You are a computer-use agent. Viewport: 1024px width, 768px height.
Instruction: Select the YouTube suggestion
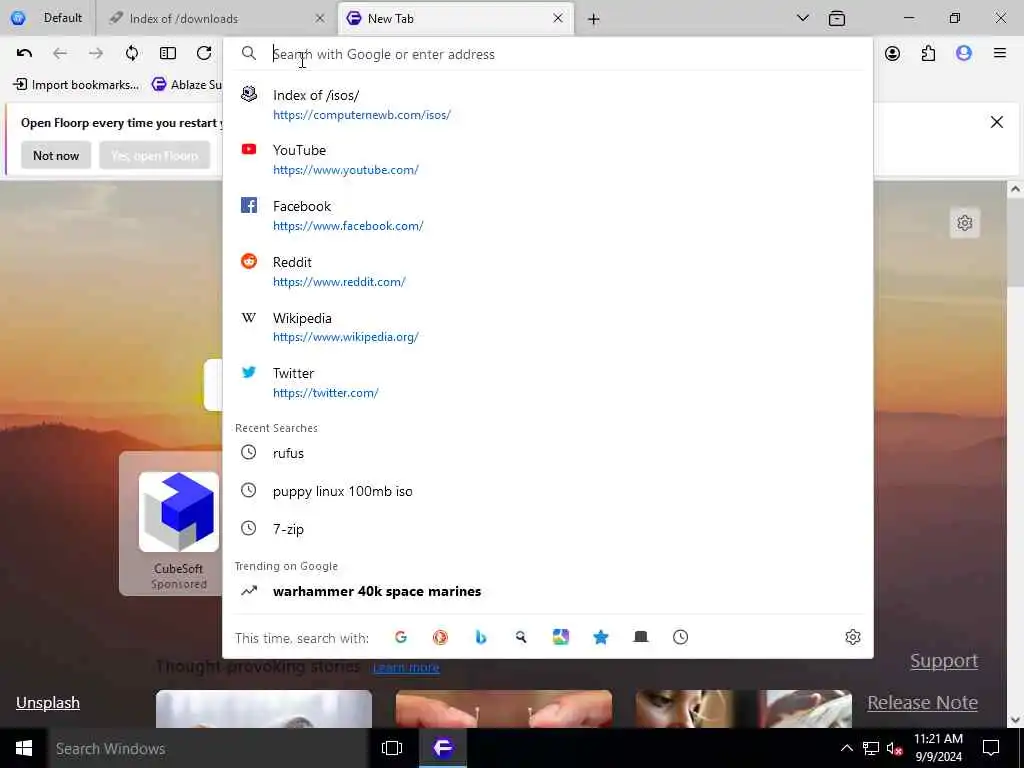pyautogui.click(x=547, y=159)
